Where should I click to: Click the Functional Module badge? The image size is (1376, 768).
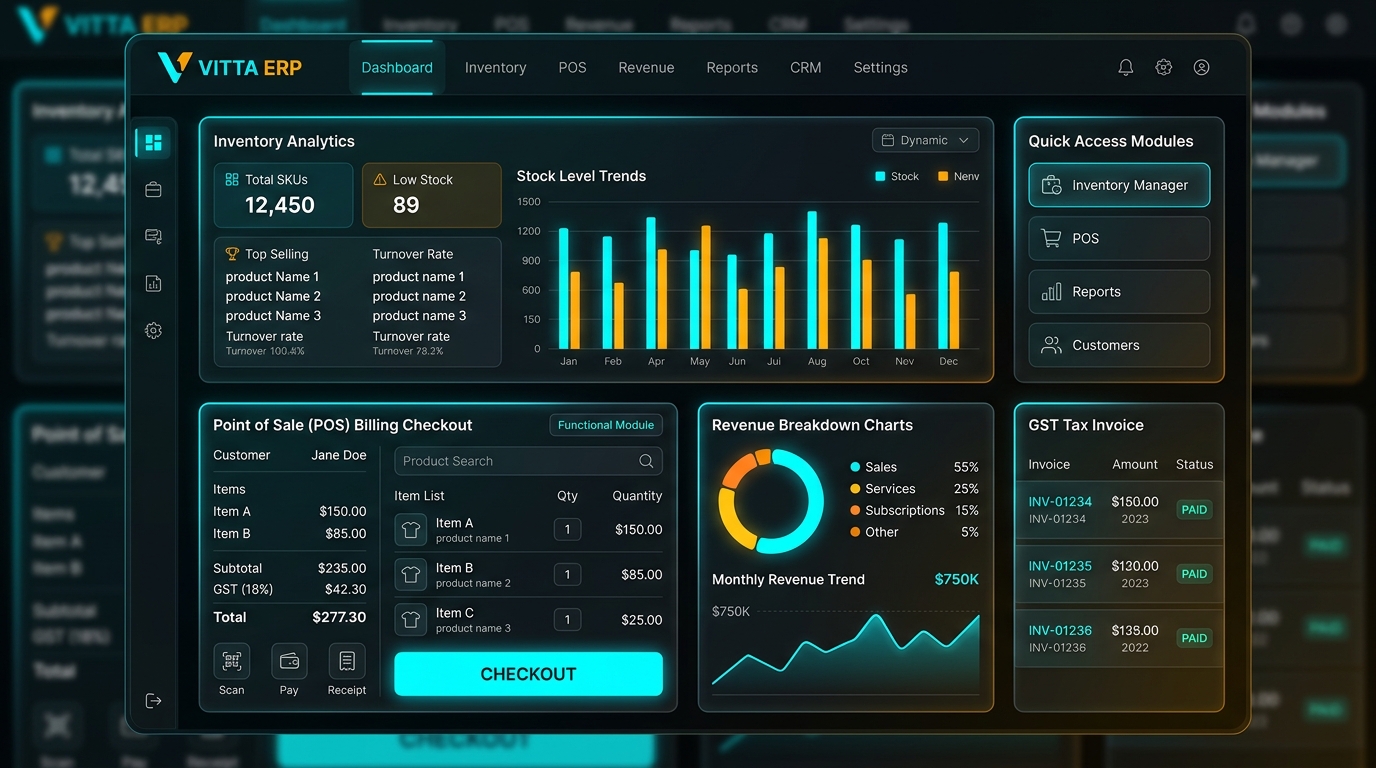click(606, 425)
